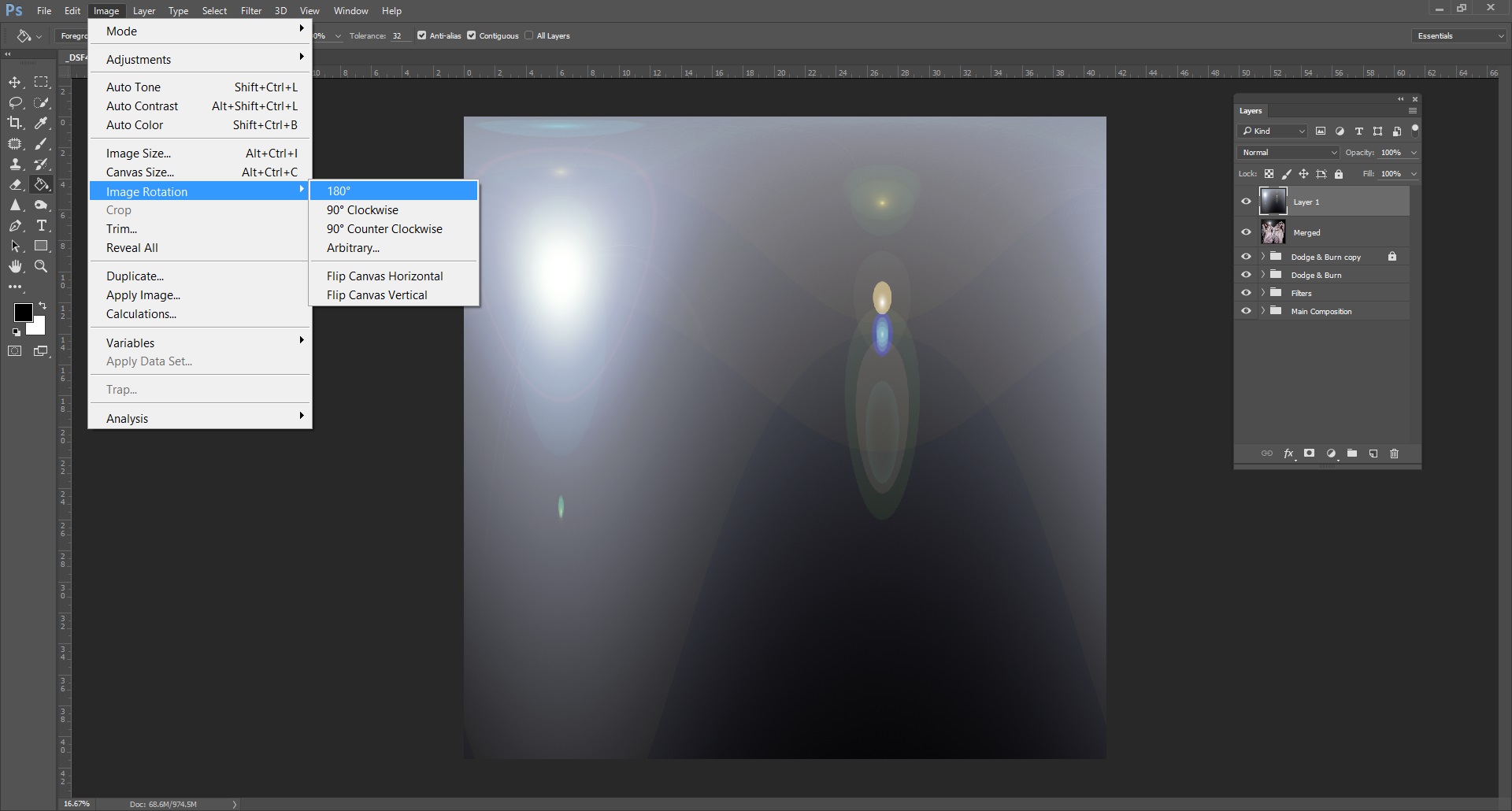Add a layer mask

[1310, 454]
